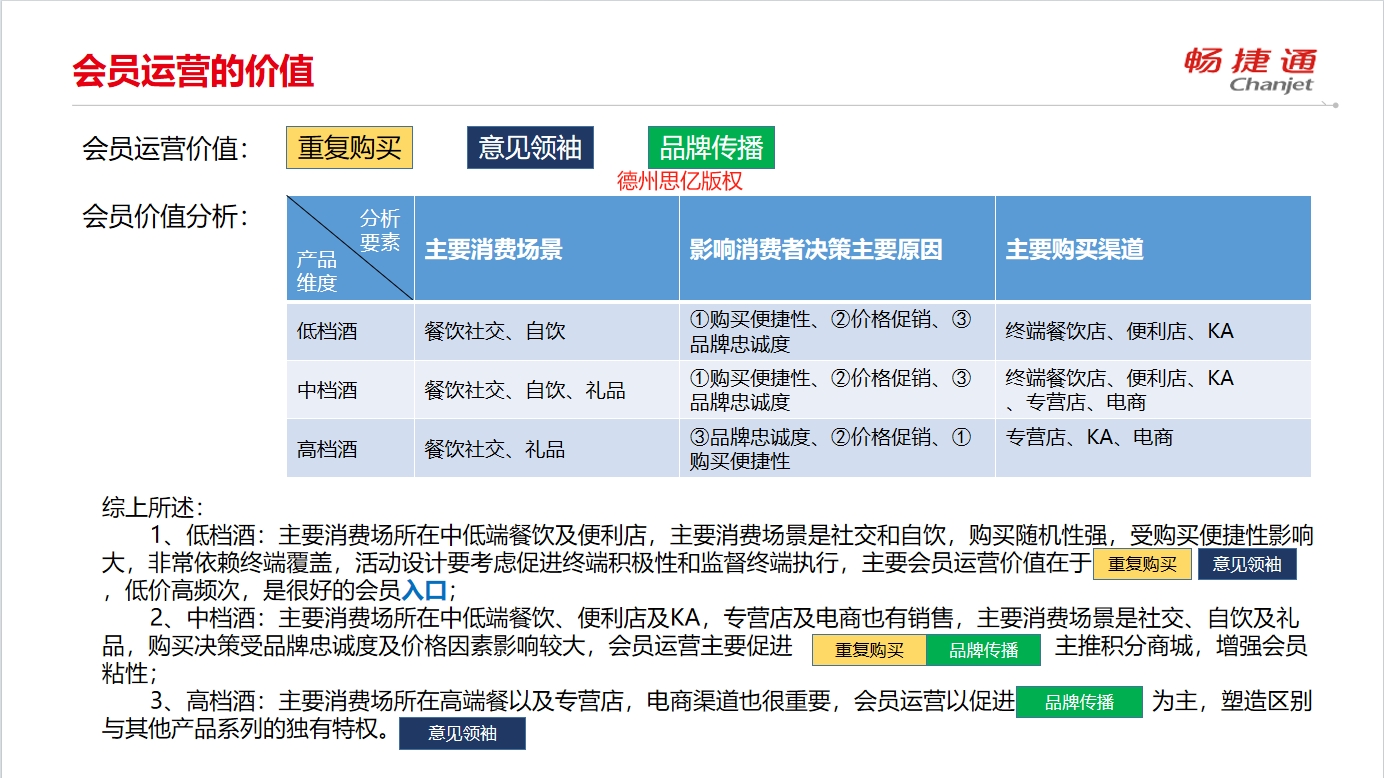Screen dimensions: 1384x778
Task: Click the large yellow 重复购买 tag at top
Action: point(349,148)
